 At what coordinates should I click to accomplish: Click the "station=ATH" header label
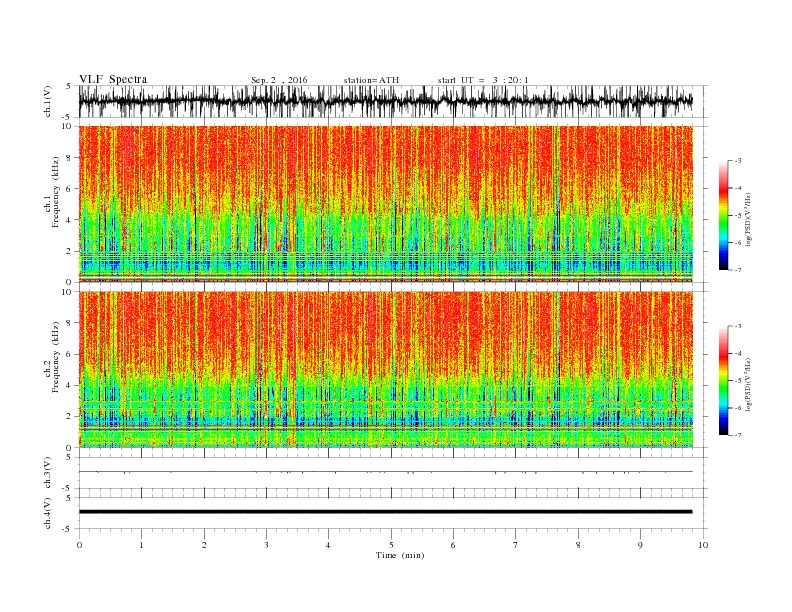click(371, 80)
